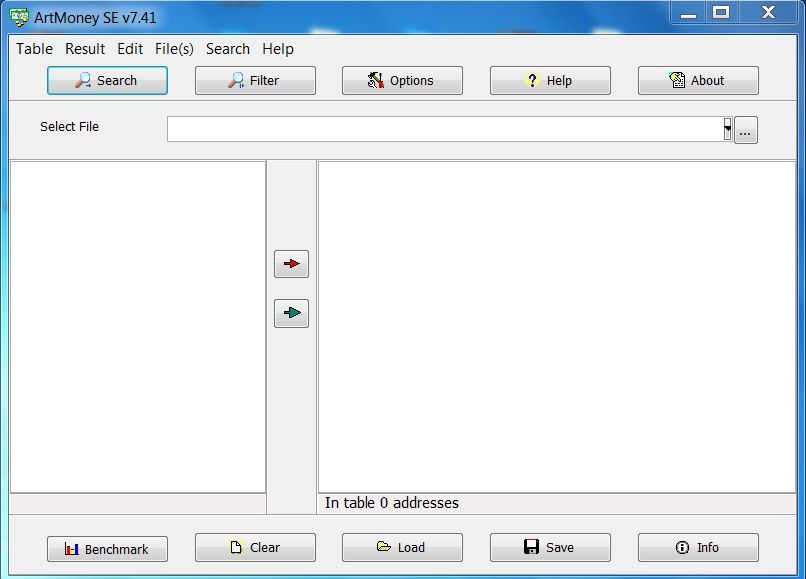Viewport: 806px width, 579px height.
Task: Click the address table area on the right
Action: tap(557, 327)
